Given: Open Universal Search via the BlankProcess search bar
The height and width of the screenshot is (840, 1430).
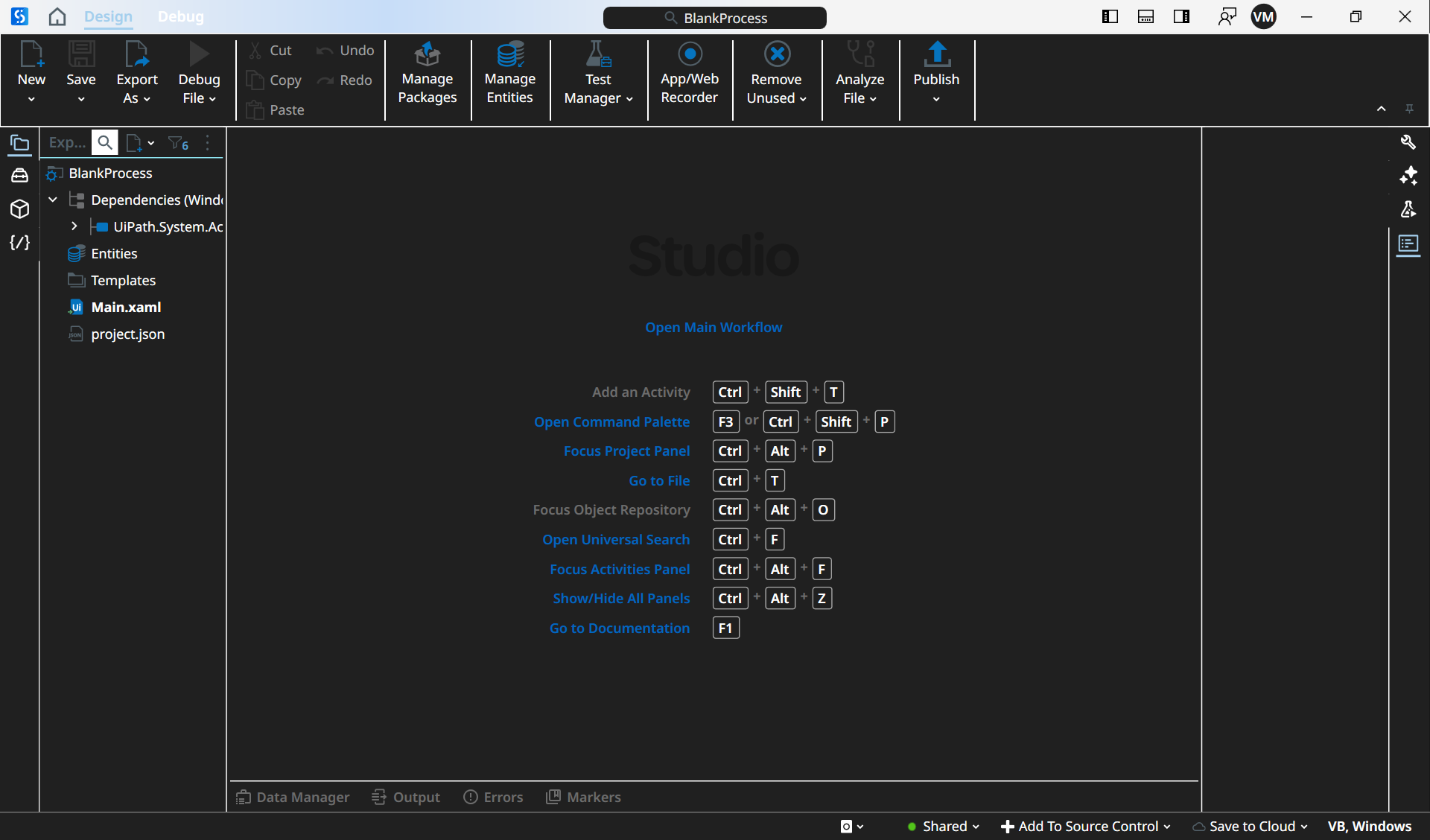Looking at the screenshot, I should [x=714, y=17].
